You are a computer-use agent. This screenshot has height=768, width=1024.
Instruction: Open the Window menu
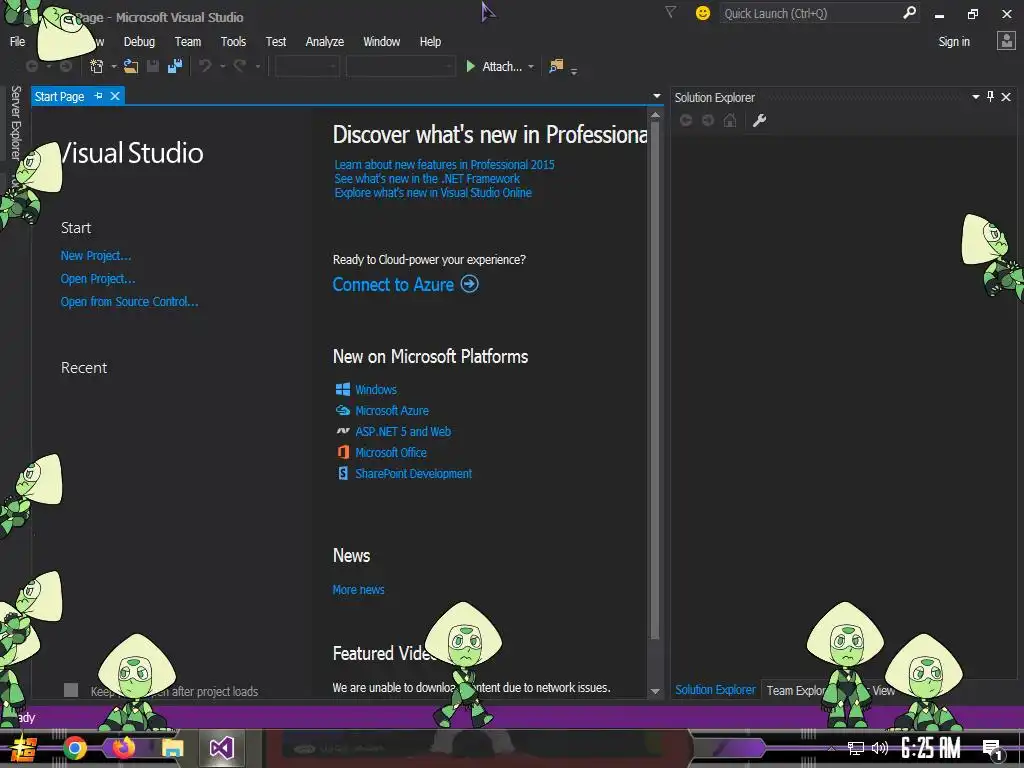point(381,41)
